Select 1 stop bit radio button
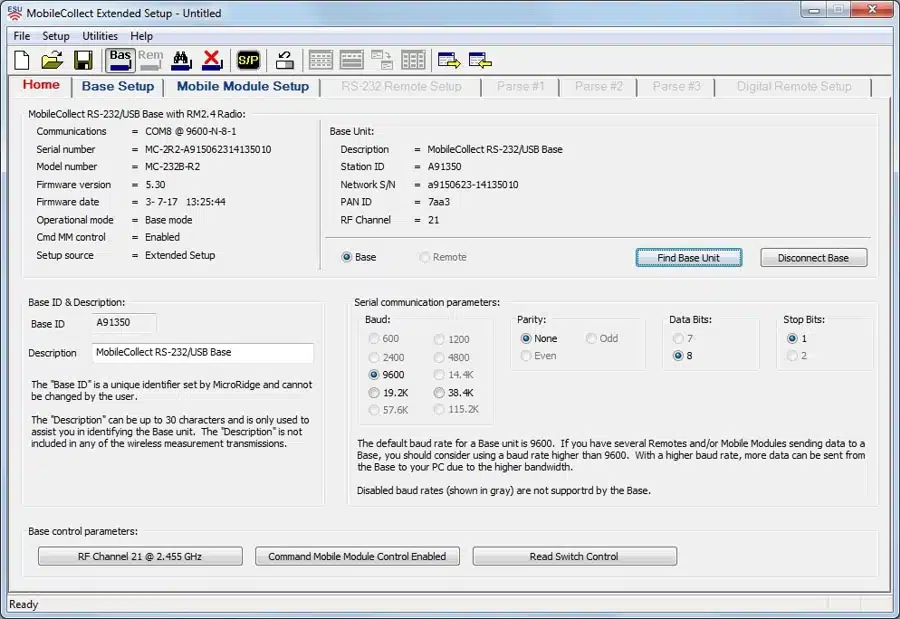This screenshot has height=619, width=900. click(793, 339)
